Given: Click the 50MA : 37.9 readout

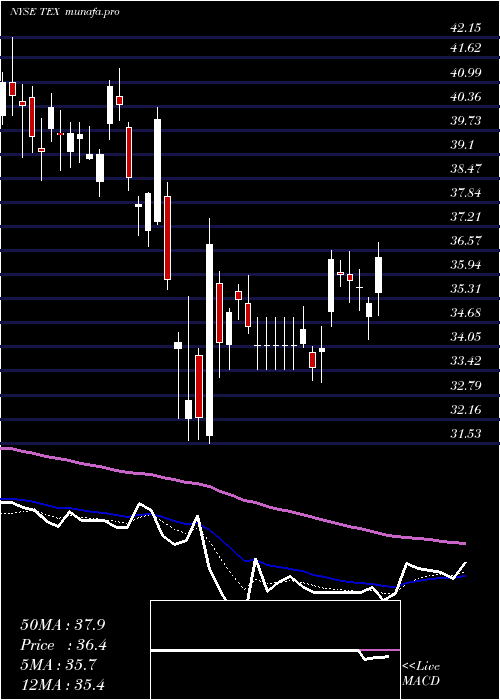Looking at the screenshot, I should click(63, 625).
